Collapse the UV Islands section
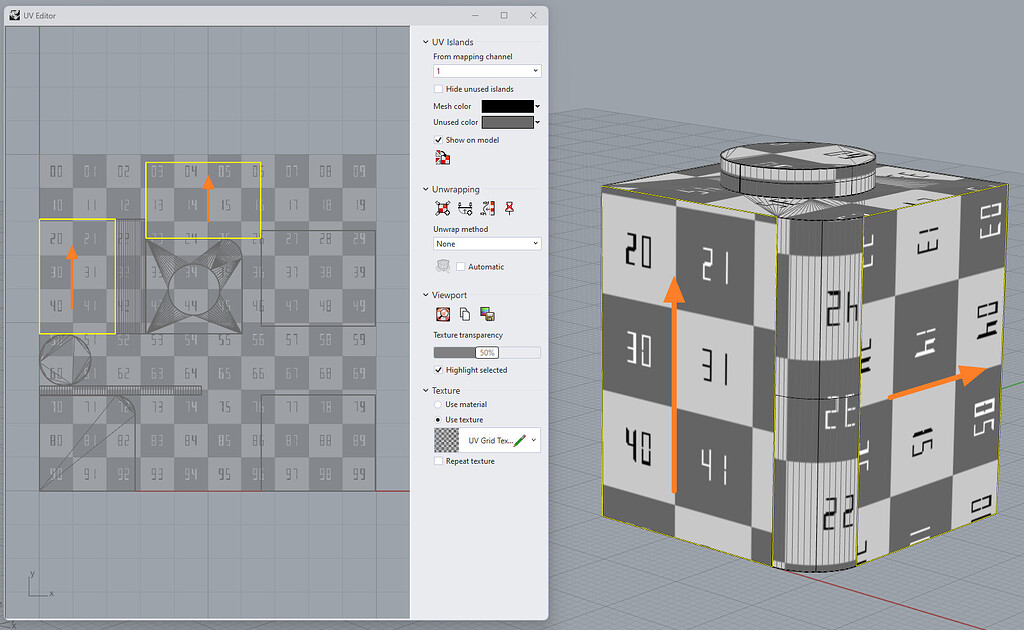 tap(427, 42)
